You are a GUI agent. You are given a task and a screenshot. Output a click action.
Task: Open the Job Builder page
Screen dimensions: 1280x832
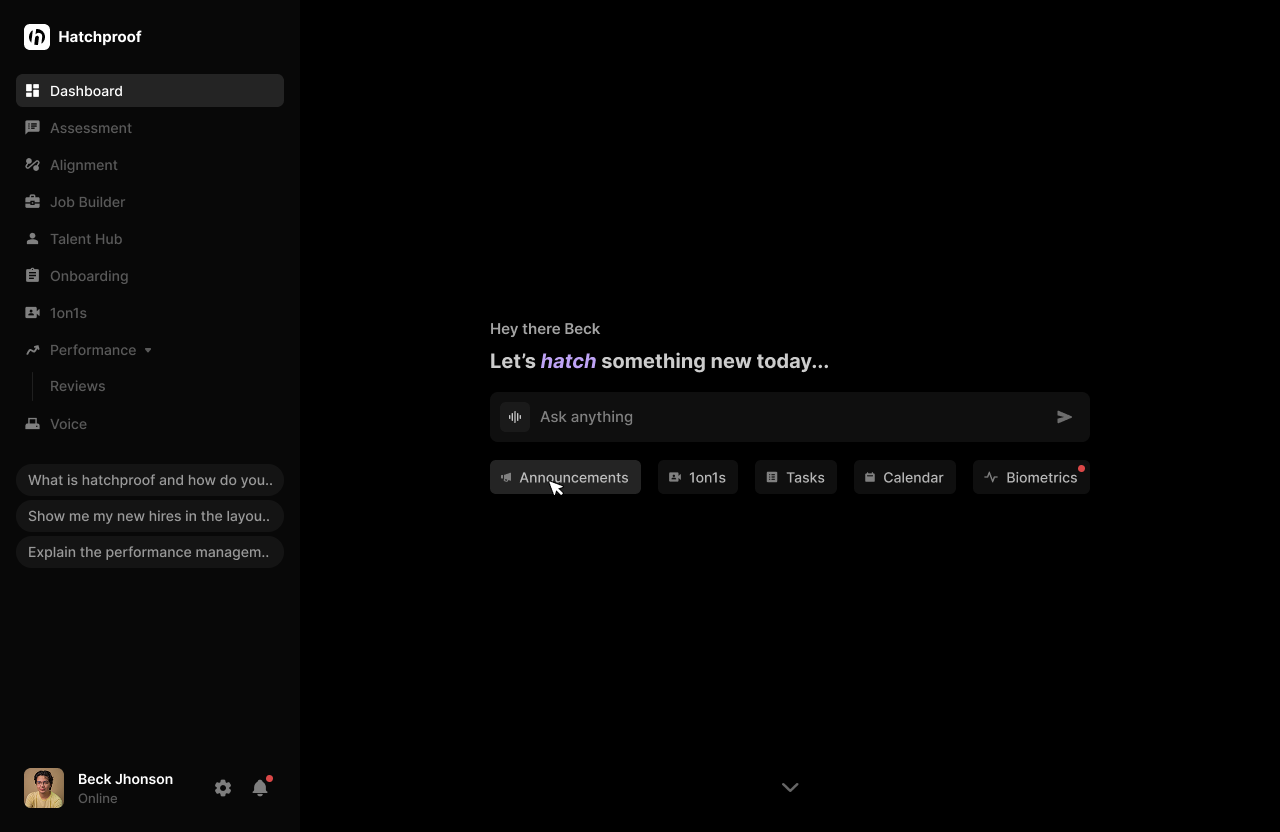[150, 202]
